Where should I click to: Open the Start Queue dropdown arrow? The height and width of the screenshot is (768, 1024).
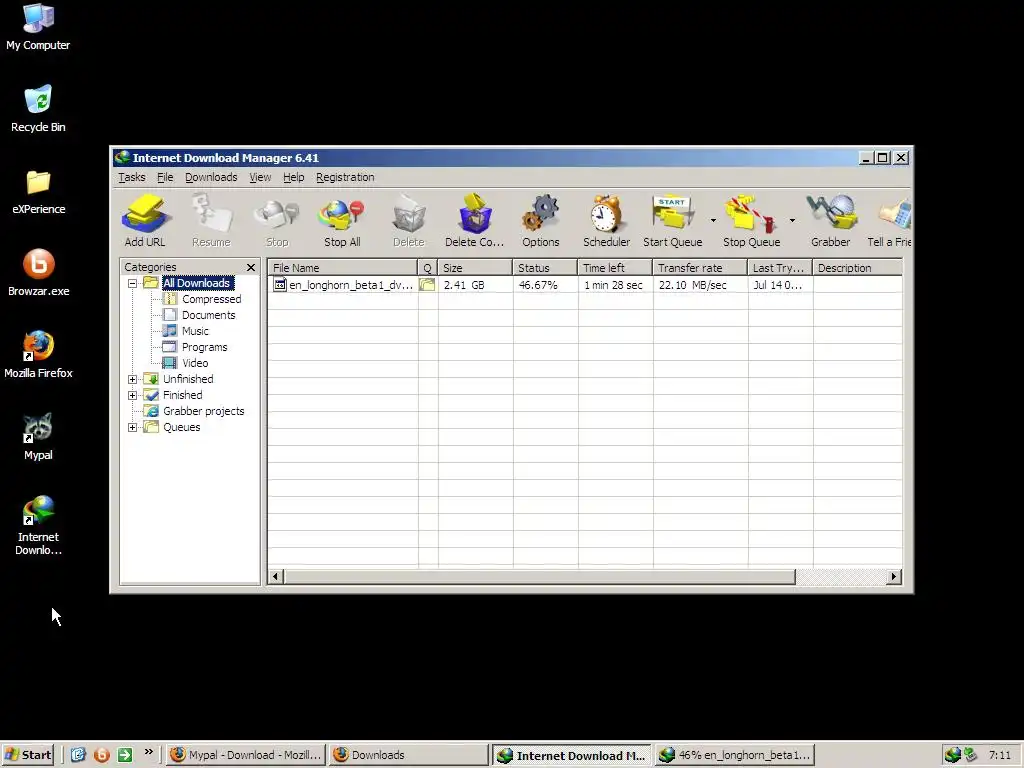pos(713,220)
